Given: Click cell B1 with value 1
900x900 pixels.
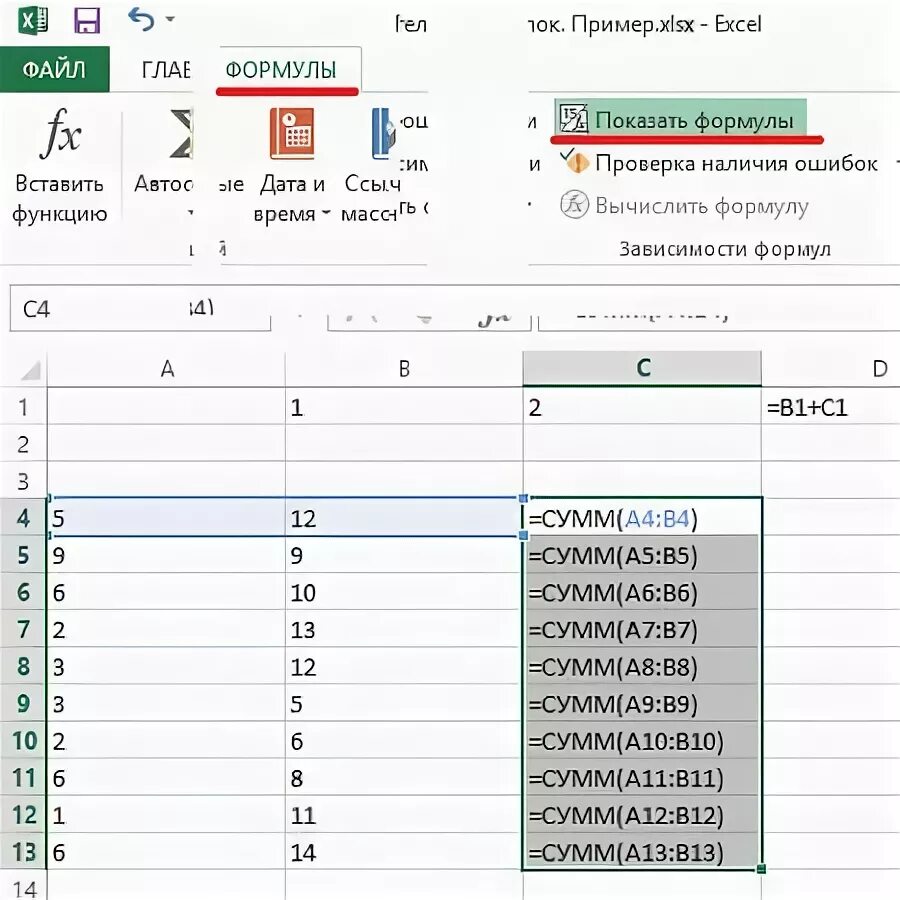Looking at the screenshot, I should (x=404, y=407).
